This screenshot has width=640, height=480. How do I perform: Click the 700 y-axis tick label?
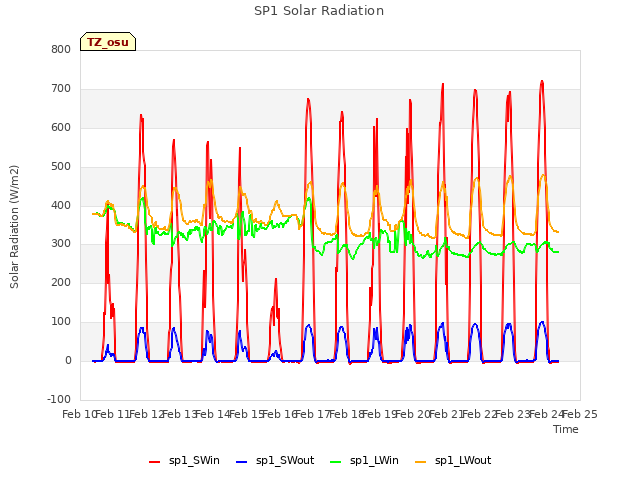[x=61, y=89]
